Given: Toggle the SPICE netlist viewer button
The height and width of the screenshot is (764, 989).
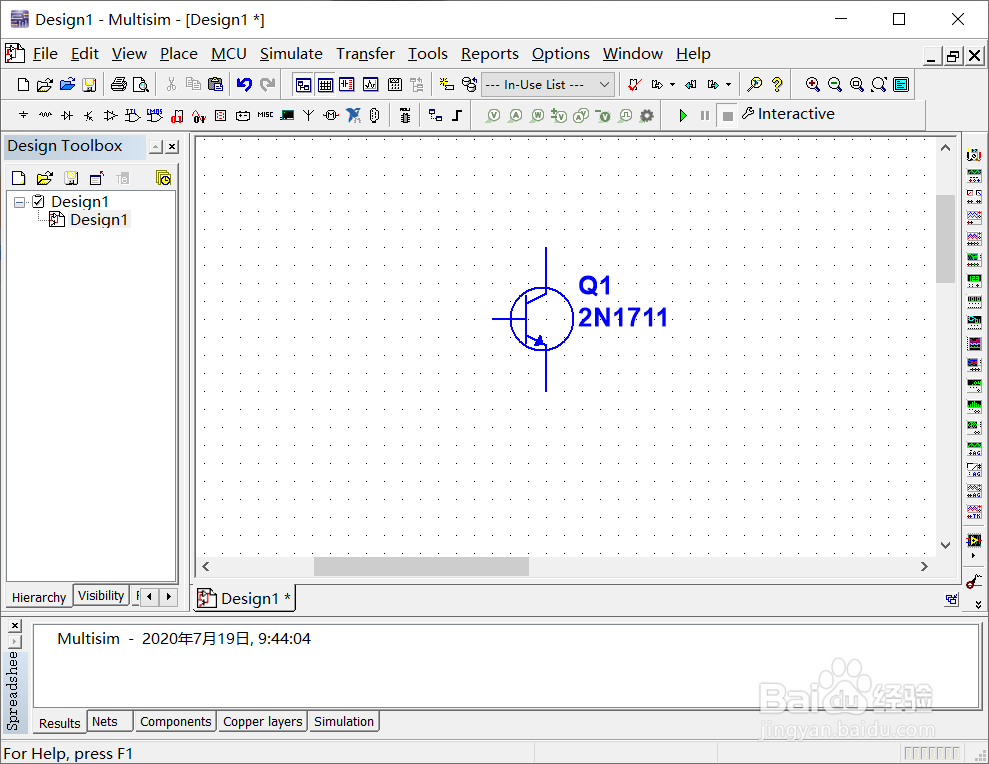Looking at the screenshot, I should pyautogui.click(x=347, y=85).
